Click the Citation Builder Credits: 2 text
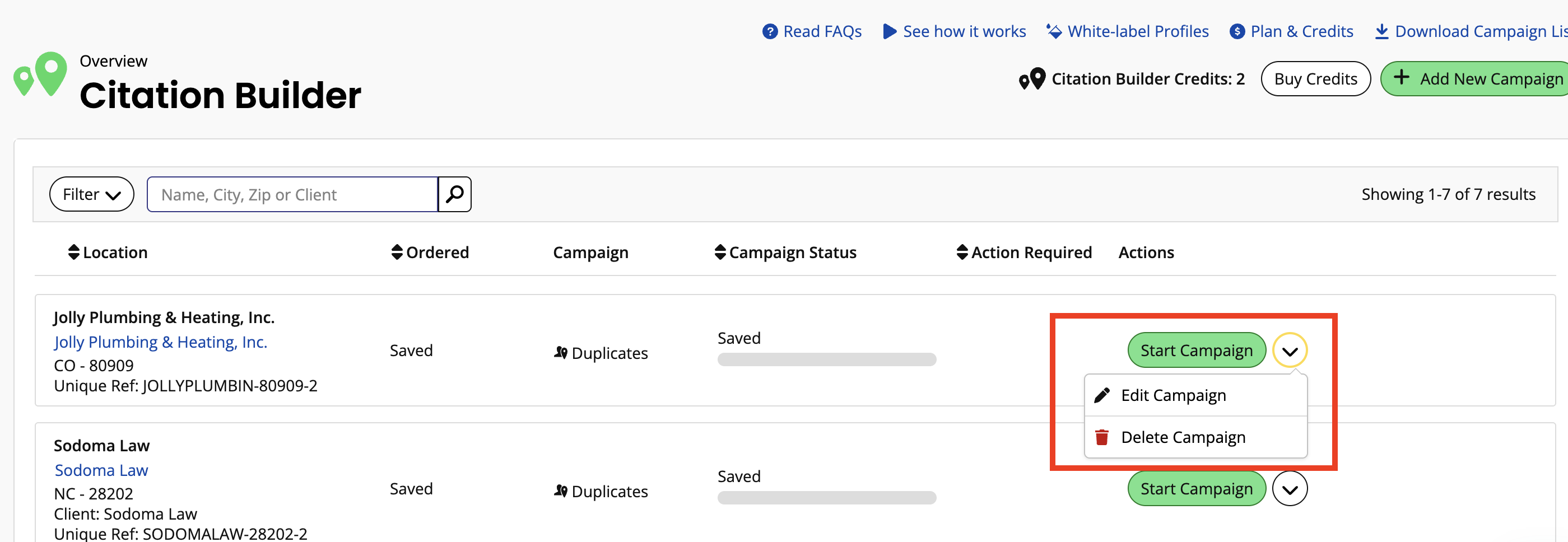The image size is (1568, 542). 1148,78
